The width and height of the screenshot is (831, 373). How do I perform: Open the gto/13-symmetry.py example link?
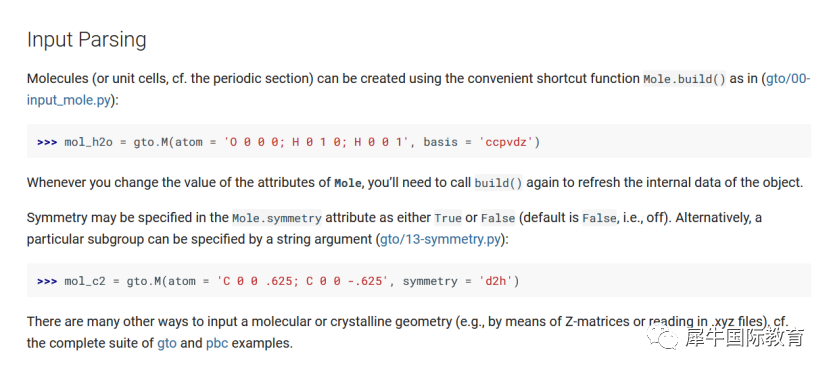tap(440, 239)
